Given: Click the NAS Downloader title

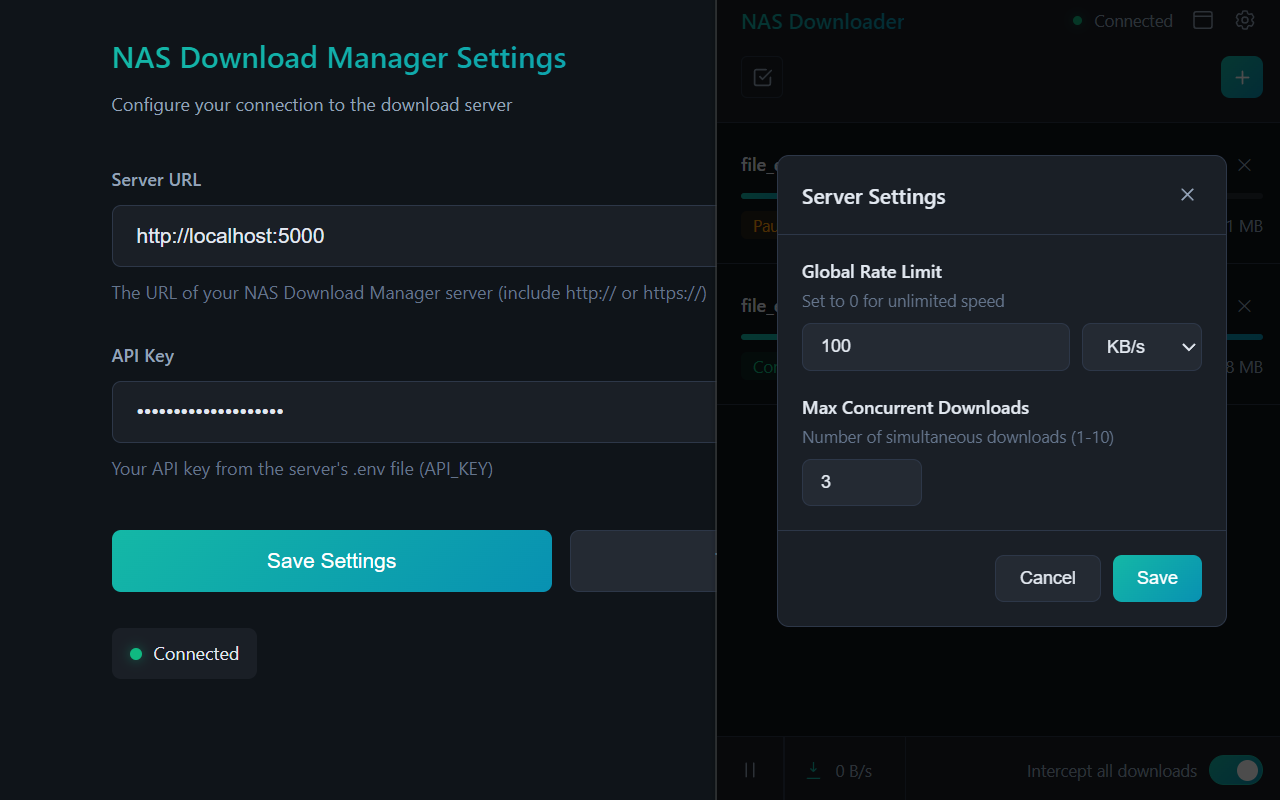Looking at the screenshot, I should [x=822, y=21].
